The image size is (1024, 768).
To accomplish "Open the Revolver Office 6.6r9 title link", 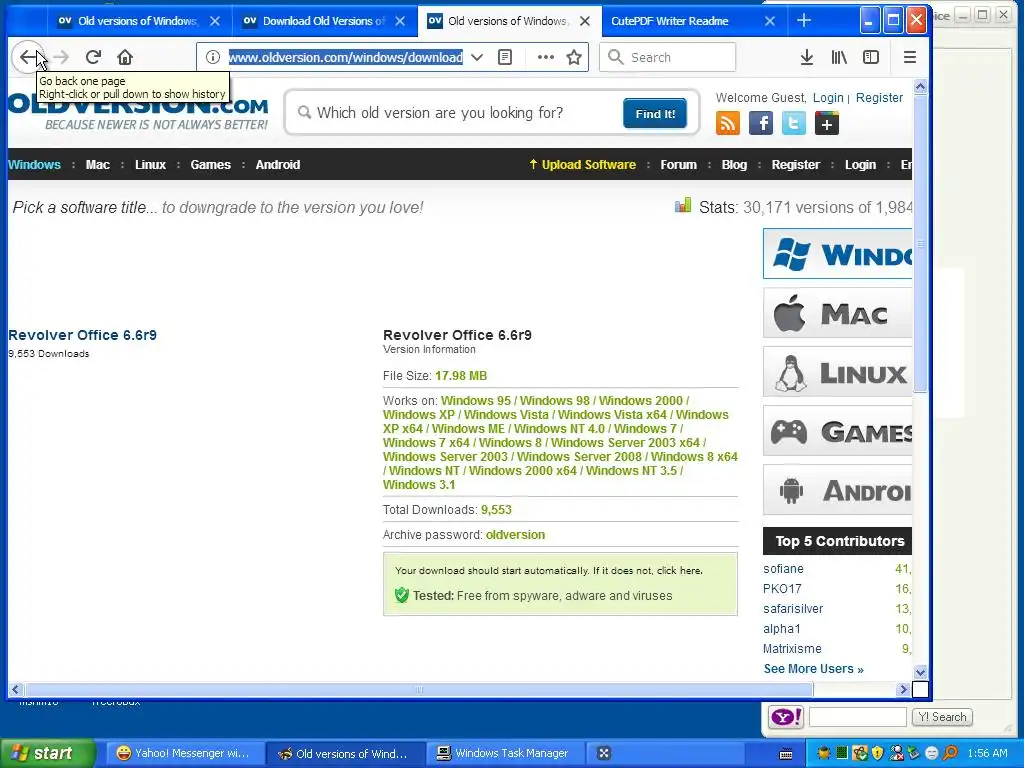I will (82, 335).
